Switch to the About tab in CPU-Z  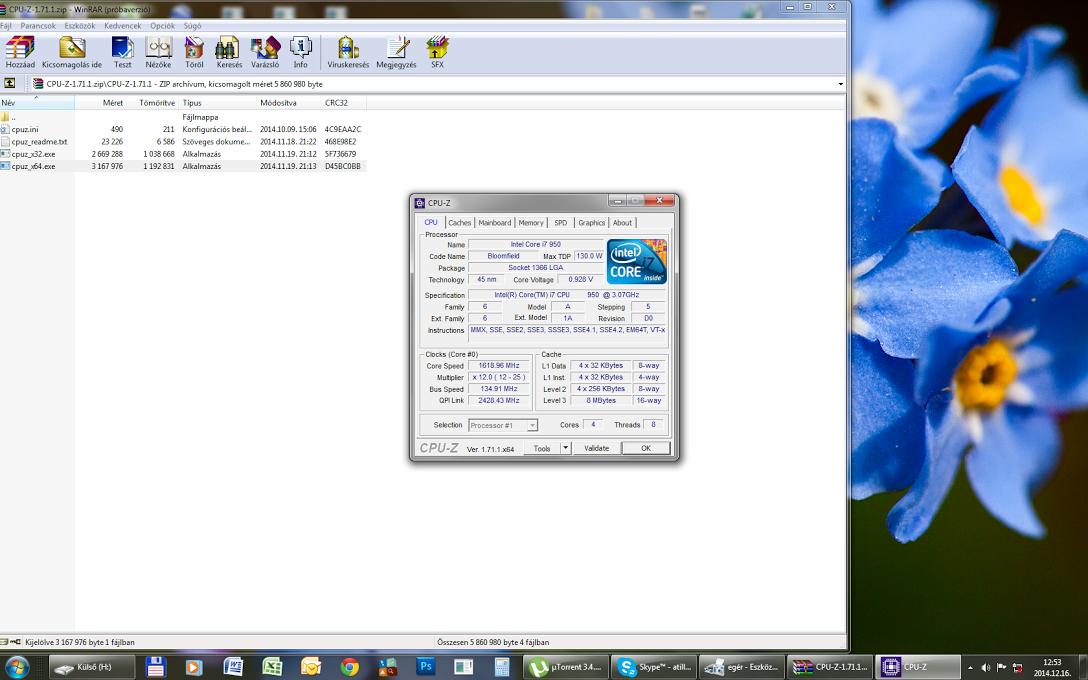click(x=622, y=223)
